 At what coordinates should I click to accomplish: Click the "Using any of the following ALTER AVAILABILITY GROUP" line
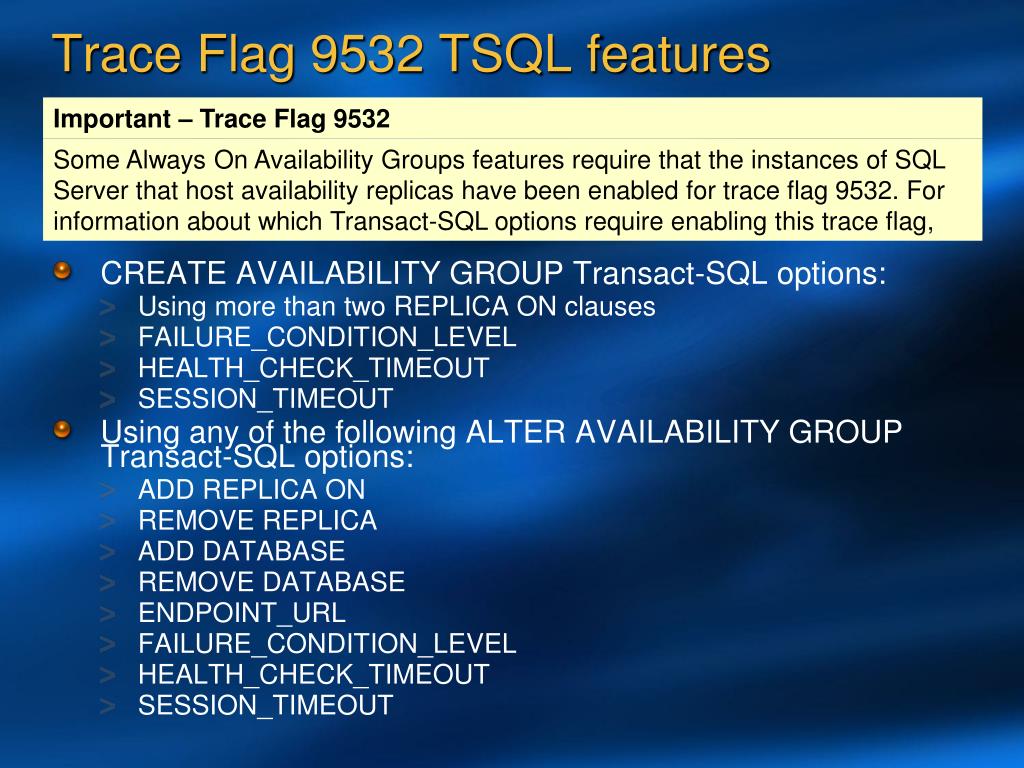[x=501, y=432]
